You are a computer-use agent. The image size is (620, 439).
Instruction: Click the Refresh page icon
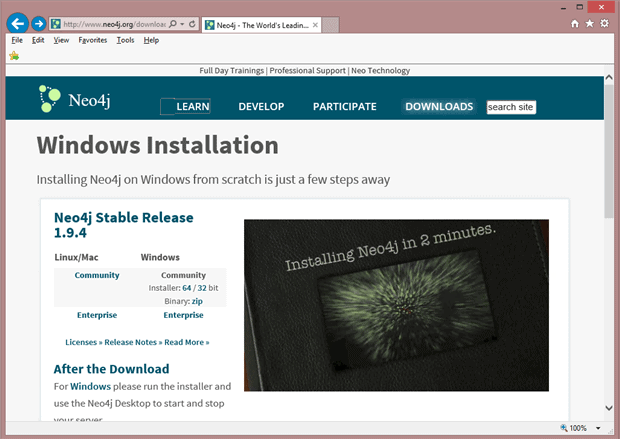pyautogui.click(x=192, y=24)
